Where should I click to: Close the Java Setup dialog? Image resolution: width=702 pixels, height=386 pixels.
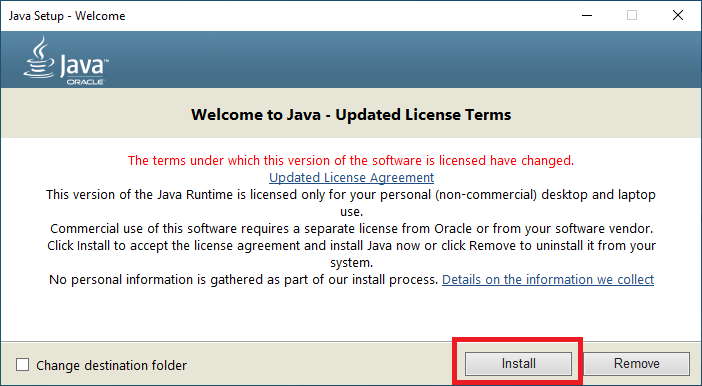[678, 16]
